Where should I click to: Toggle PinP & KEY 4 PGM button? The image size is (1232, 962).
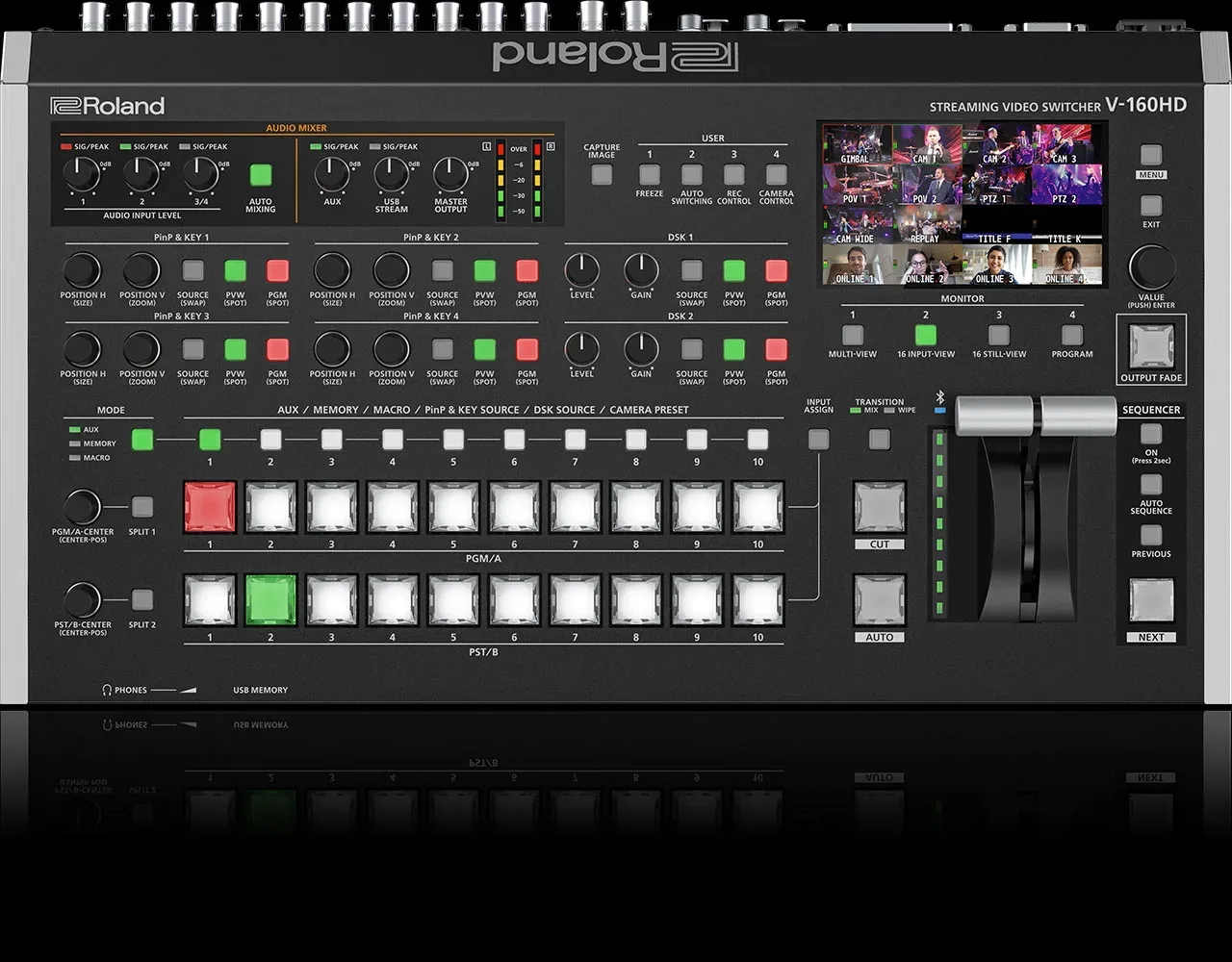[526, 349]
